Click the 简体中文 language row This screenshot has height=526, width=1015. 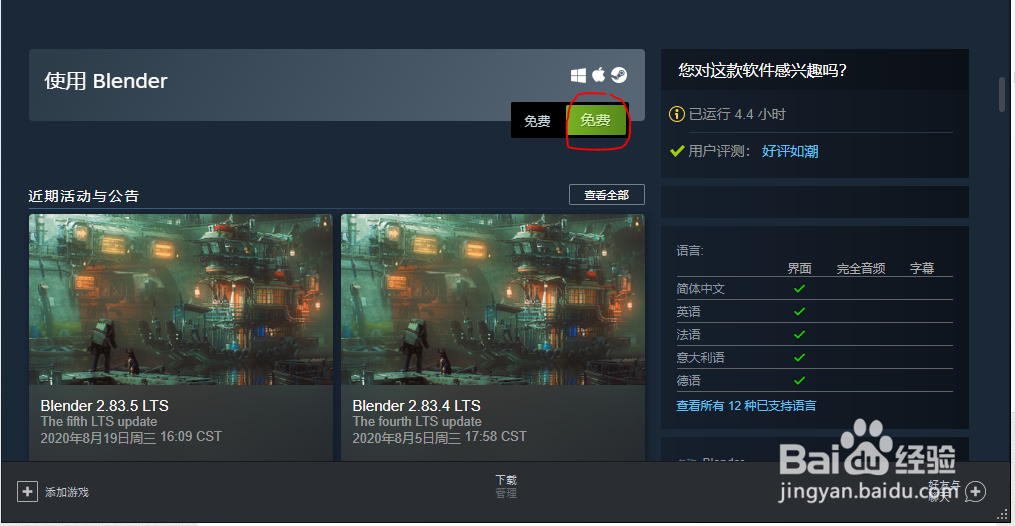(814, 289)
